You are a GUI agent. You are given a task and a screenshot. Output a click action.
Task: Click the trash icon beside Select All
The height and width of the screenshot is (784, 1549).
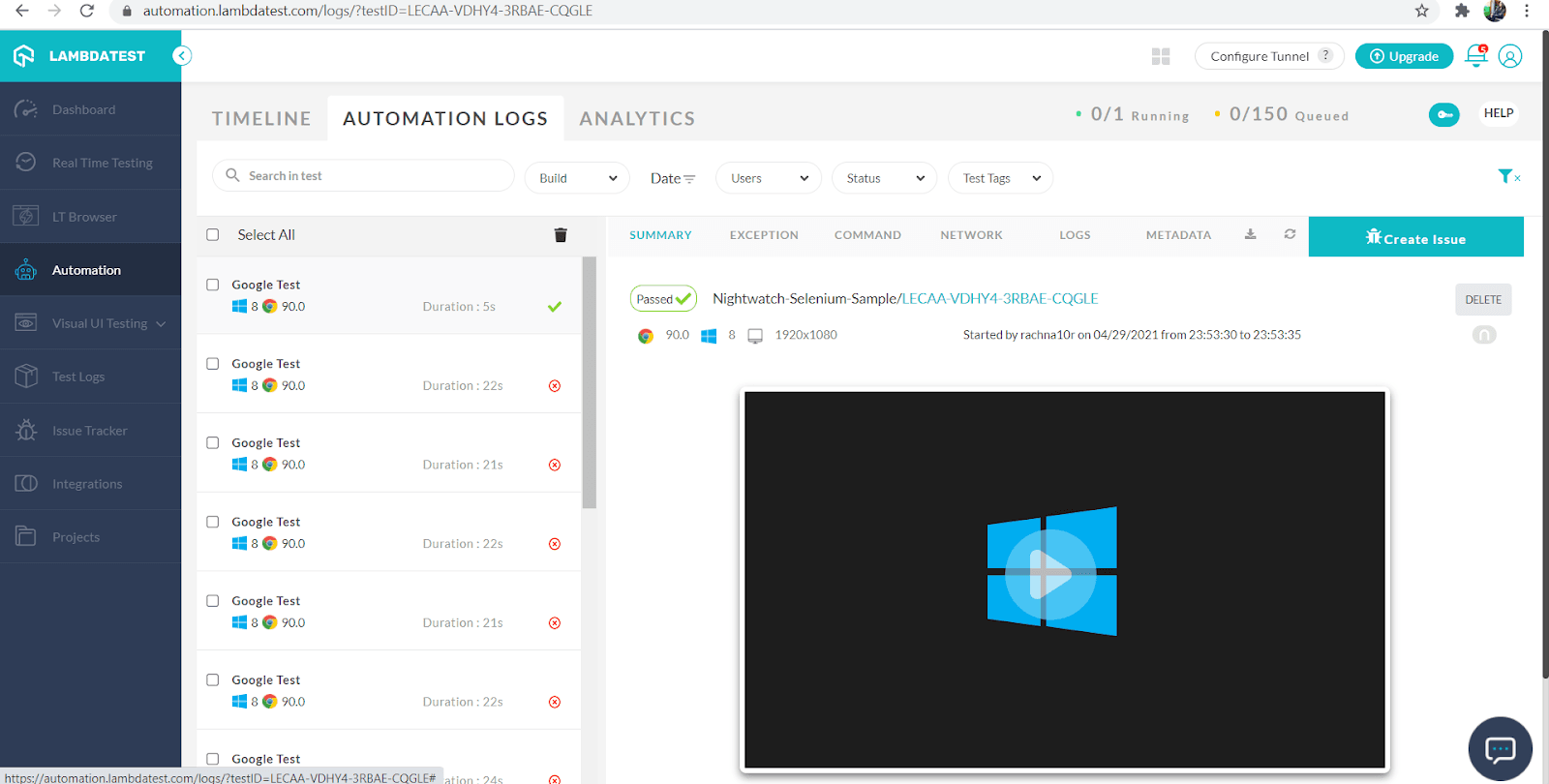(561, 235)
